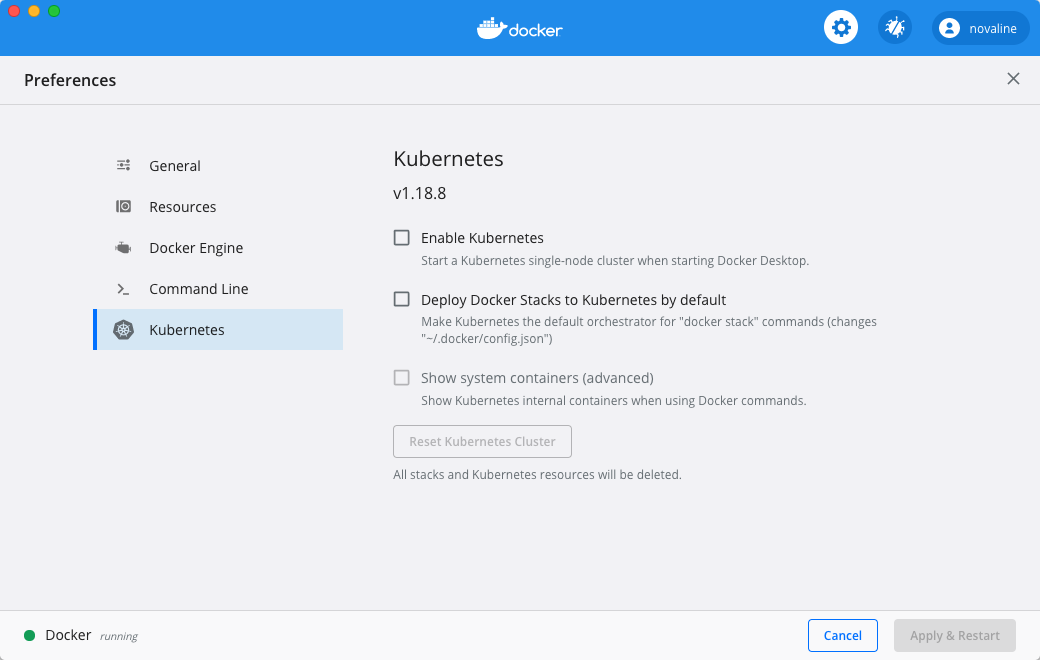This screenshot has height=660, width=1040.
Task: Click the macOS green fullscreen button
Action: click(x=54, y=11)
